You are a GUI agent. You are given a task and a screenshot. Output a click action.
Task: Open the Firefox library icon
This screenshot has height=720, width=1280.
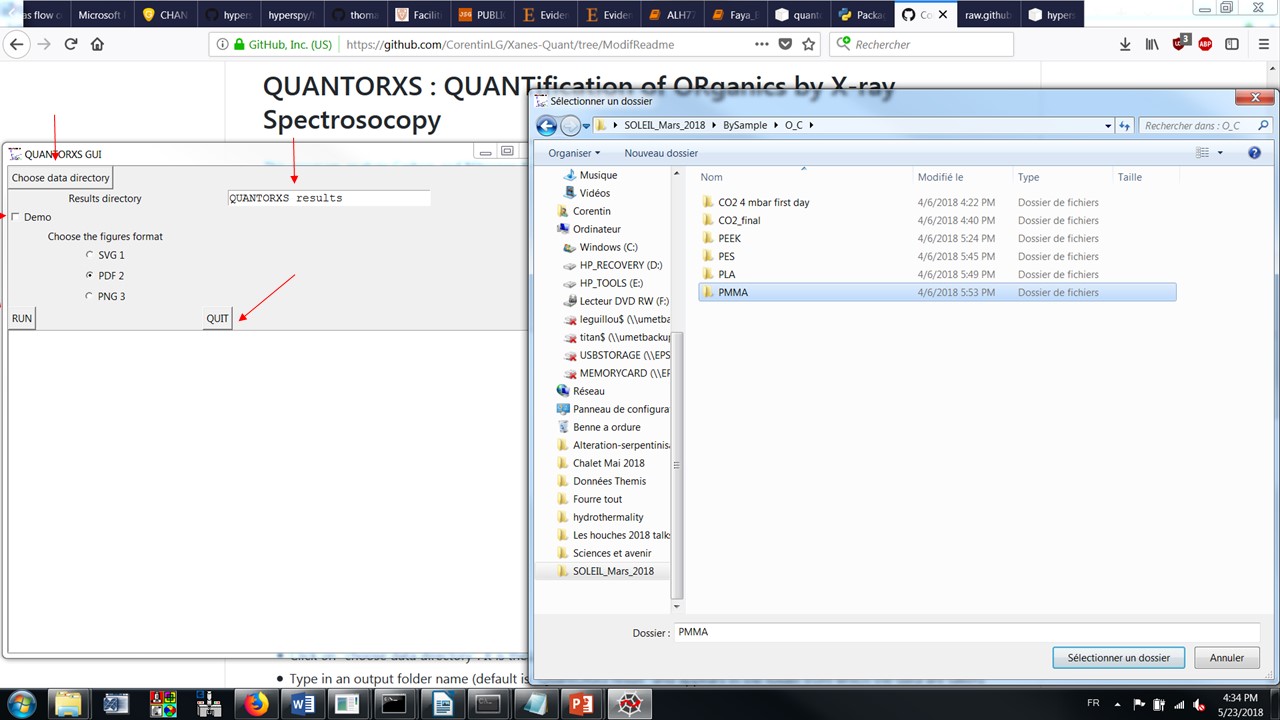click(x=1152, y=44)
